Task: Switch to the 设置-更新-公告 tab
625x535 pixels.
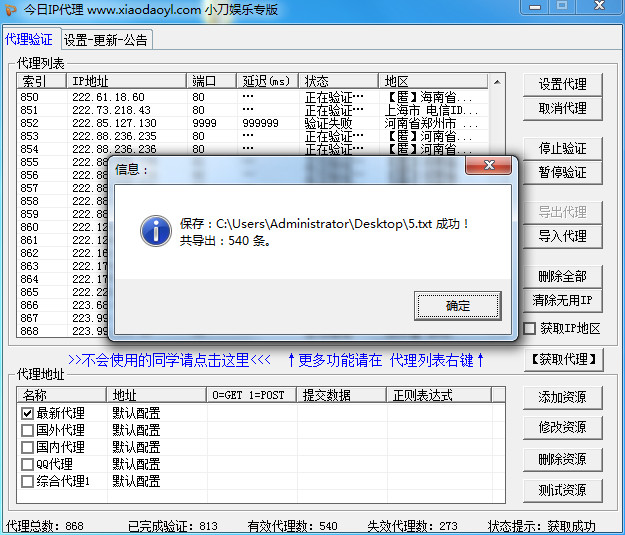Action: pyautogui.click(x=106, y=41)
